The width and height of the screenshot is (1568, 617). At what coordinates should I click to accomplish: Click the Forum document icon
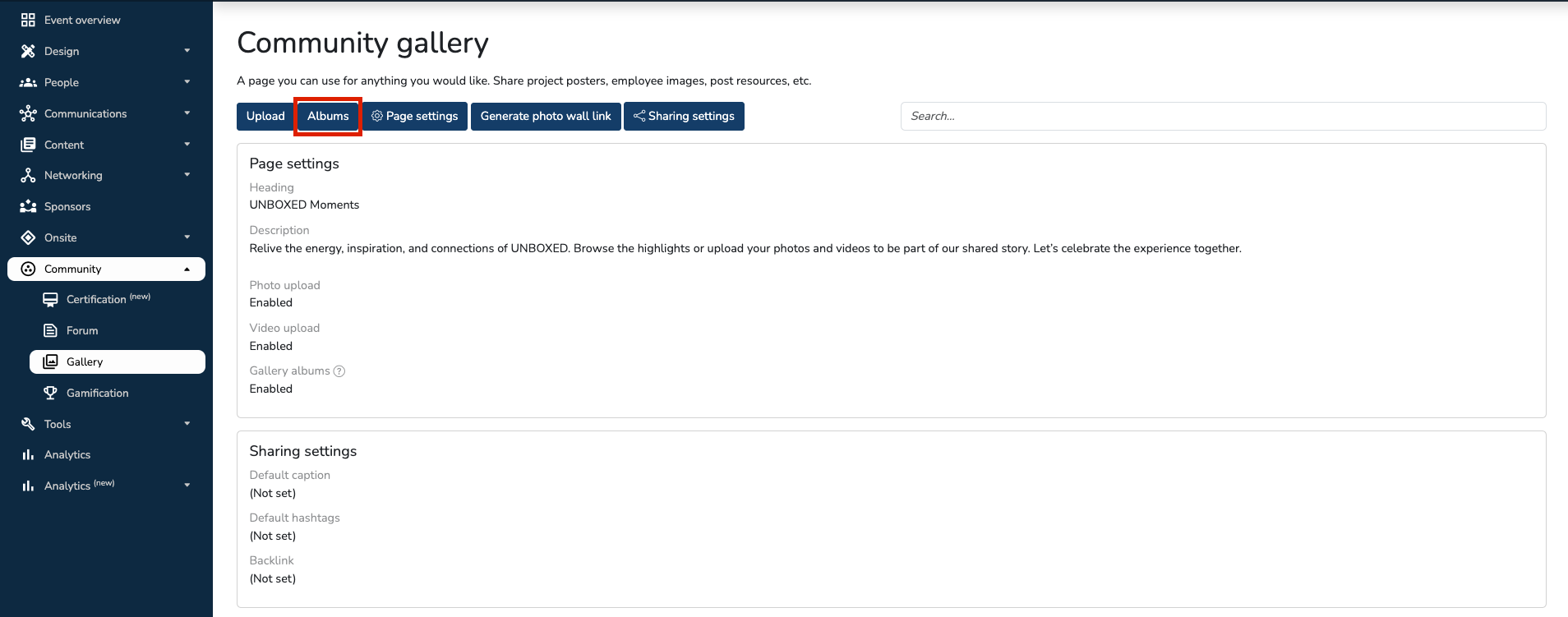coord(50,330)
